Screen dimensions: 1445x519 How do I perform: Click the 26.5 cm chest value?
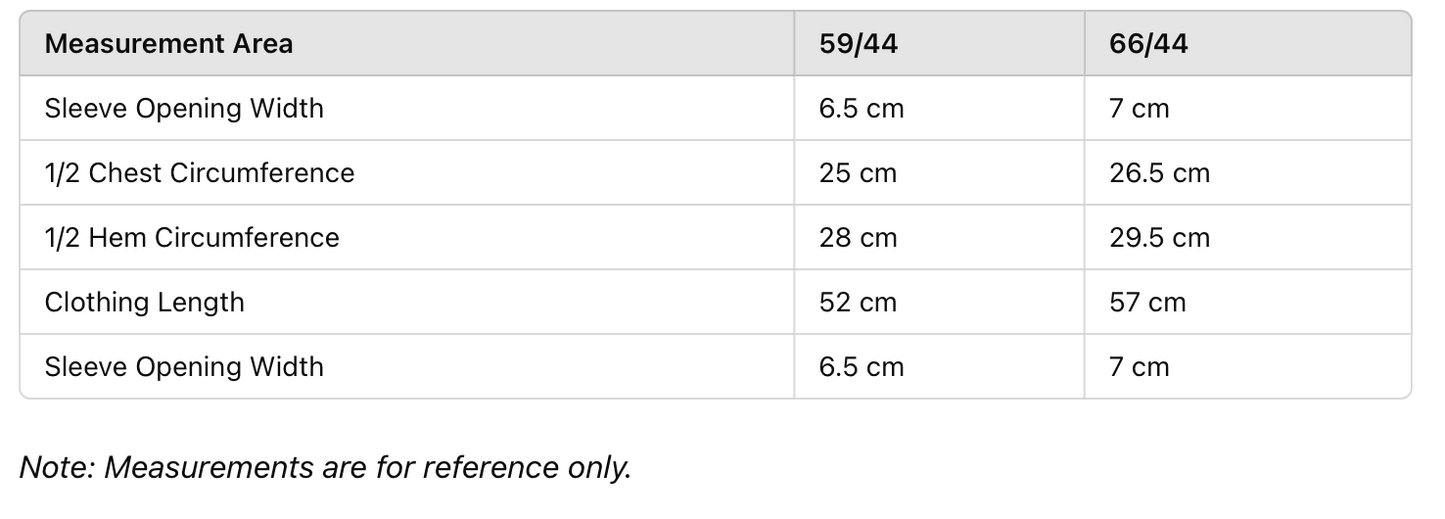pos(1159,173)
